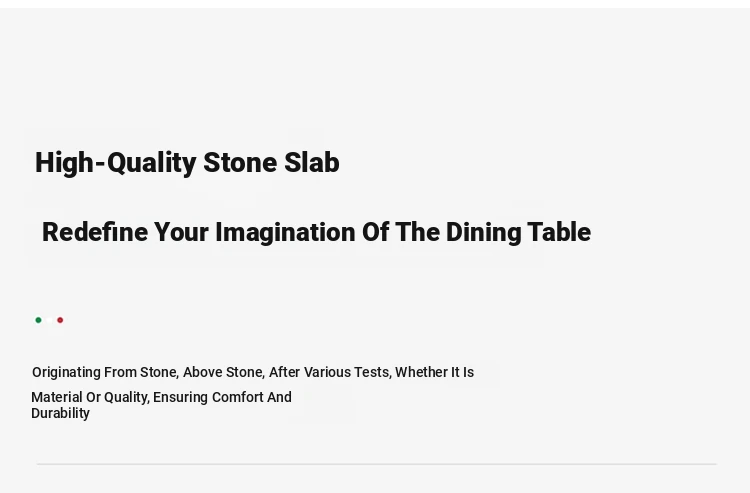This screenshot has height=493, width=750.
Task: Click the word "Redefine" in the subheading
Action: tap(95, 232)
